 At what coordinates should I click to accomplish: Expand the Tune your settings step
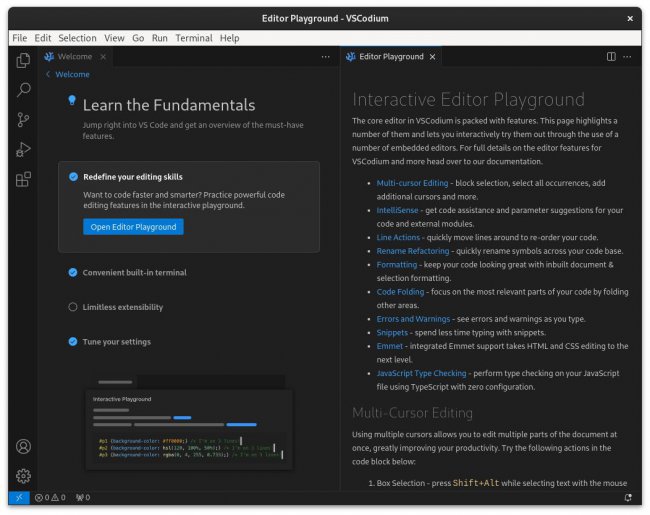click(x=116, y=342)
